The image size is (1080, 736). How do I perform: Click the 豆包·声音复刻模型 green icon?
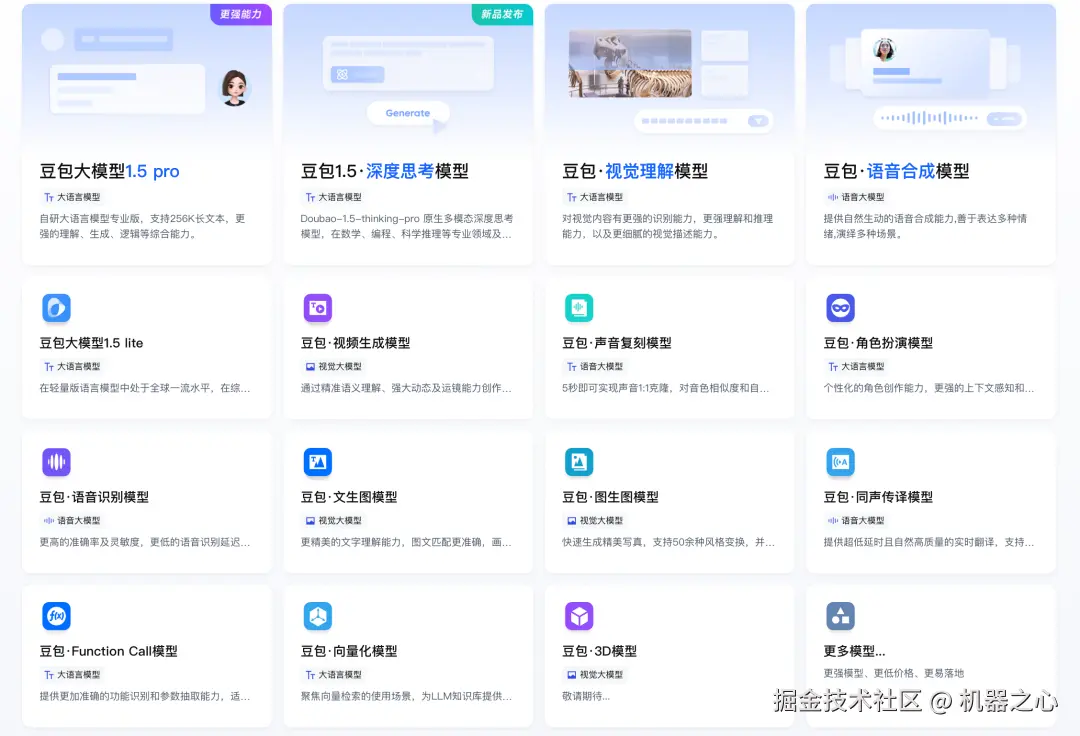[579, 308]
